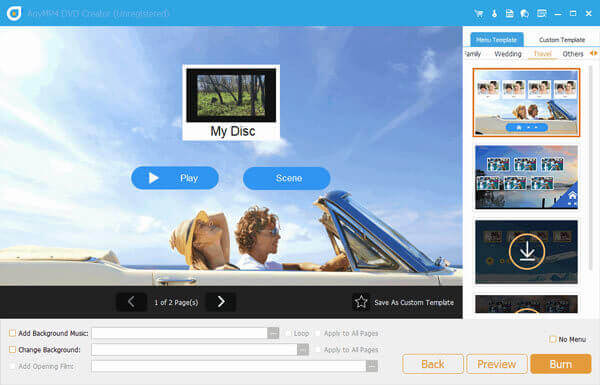Browse for background music file button

(273, 333)
